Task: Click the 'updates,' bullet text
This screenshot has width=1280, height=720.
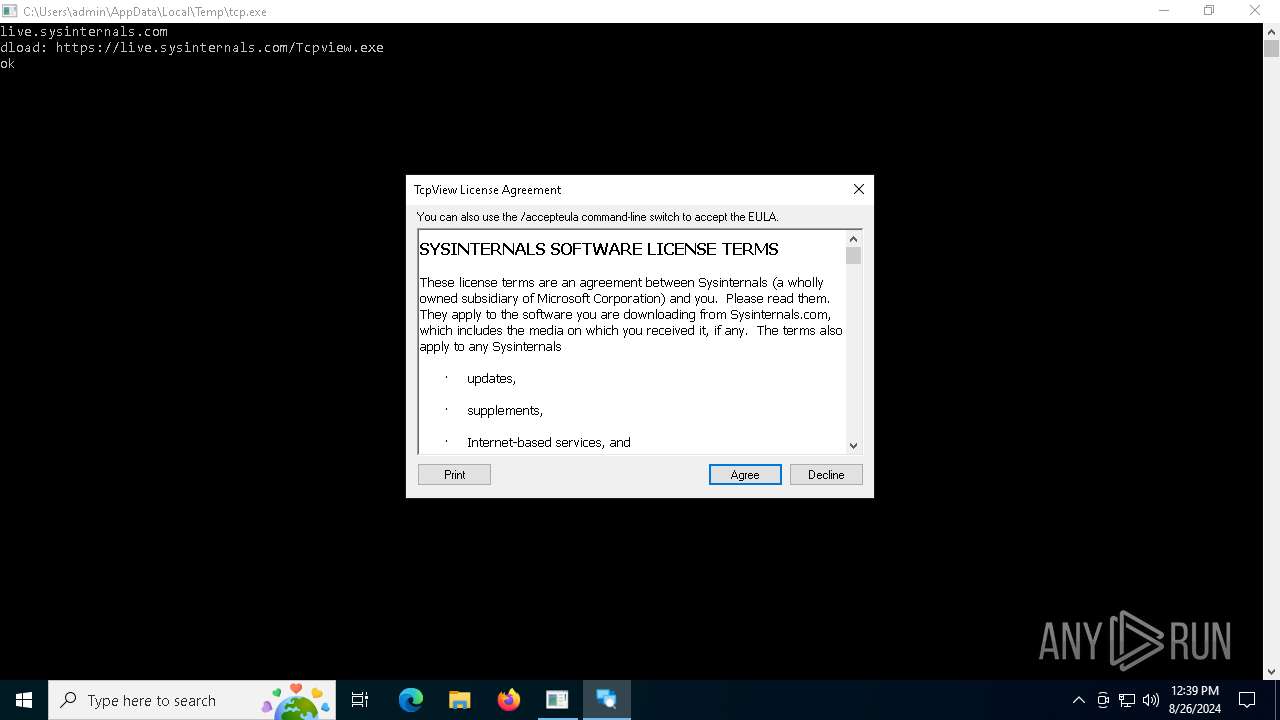Action: point(491,378)
